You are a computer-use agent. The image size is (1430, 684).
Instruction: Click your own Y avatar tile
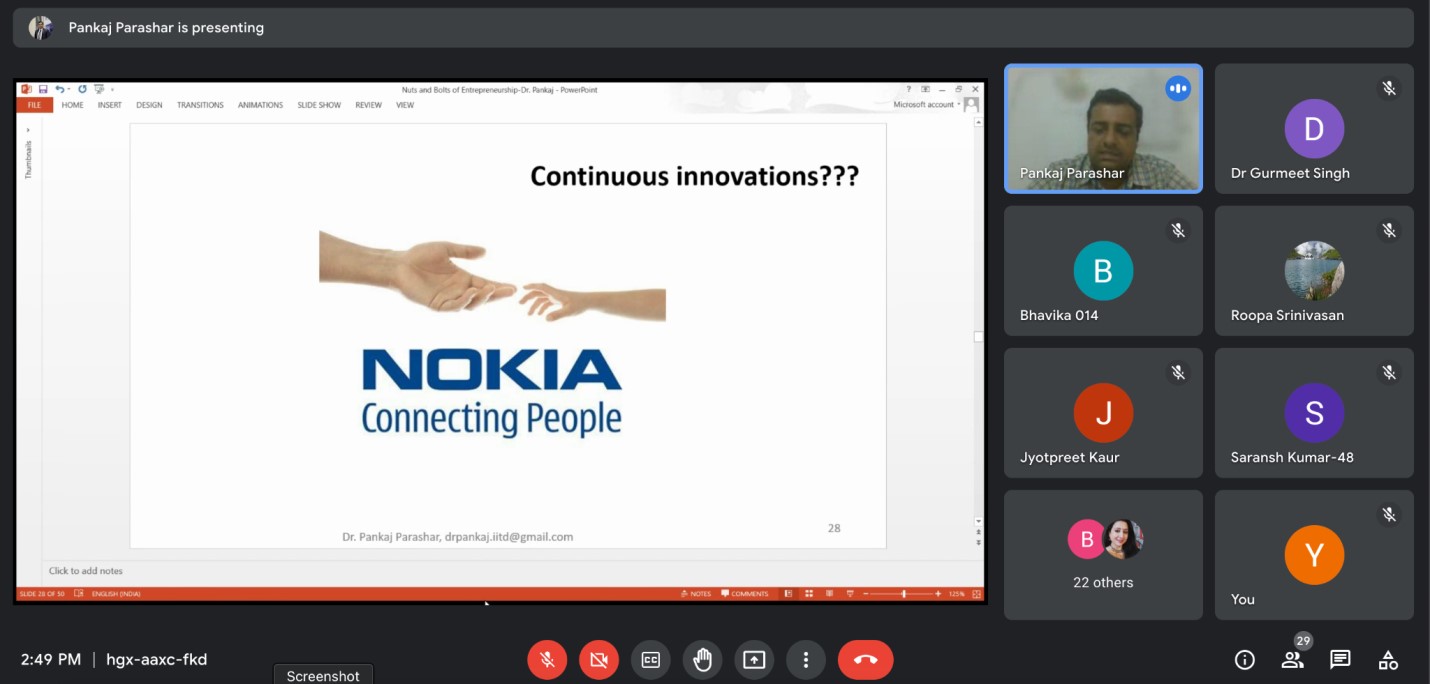1314,555
